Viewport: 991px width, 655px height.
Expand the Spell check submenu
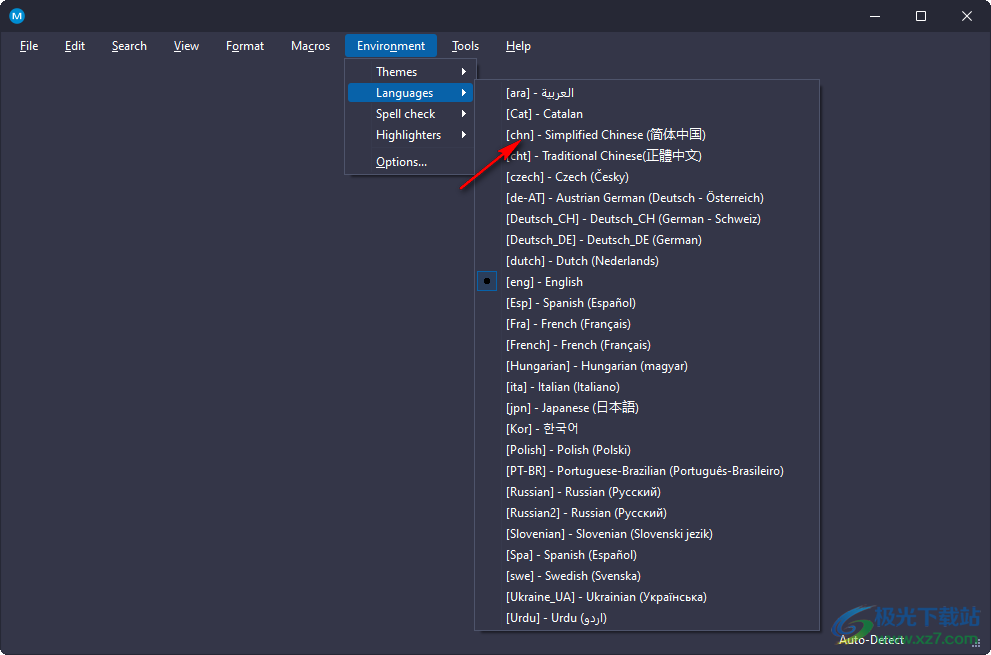(x=410, y=114)
